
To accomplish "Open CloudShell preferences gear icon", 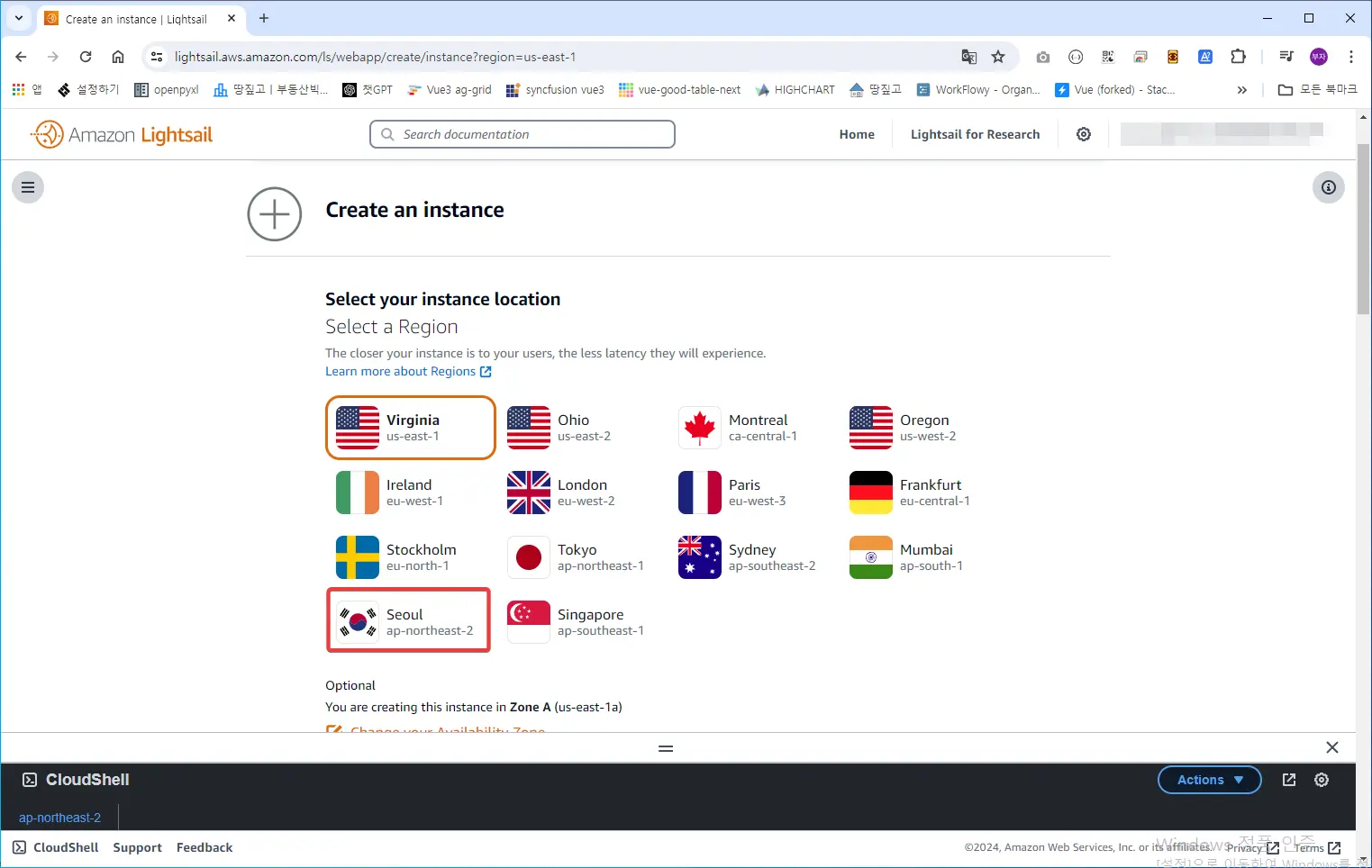I will (1322, 780).
